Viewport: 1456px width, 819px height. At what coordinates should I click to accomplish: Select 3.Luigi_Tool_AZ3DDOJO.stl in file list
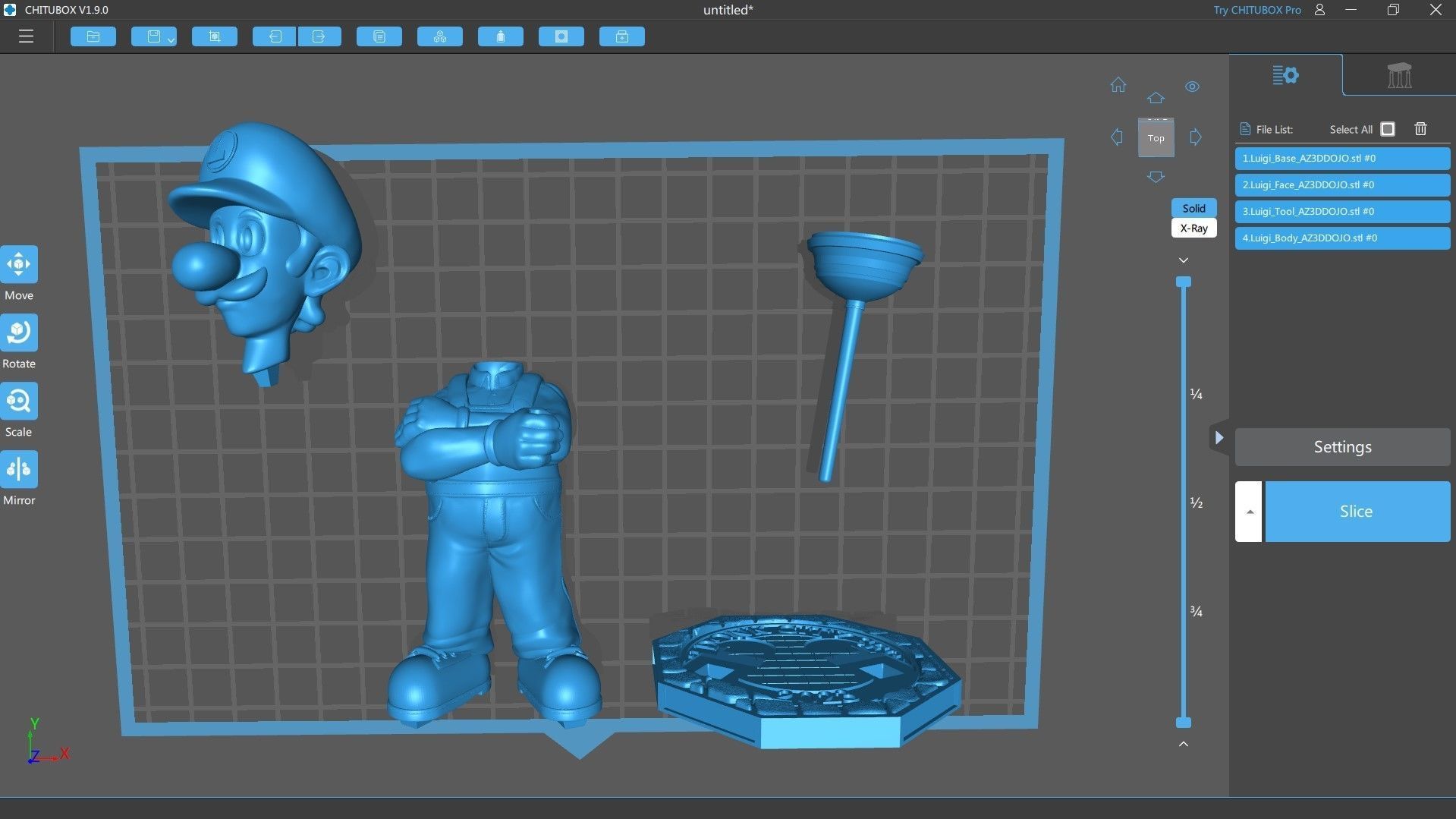pyautogui.click(x=1342, y=212)
